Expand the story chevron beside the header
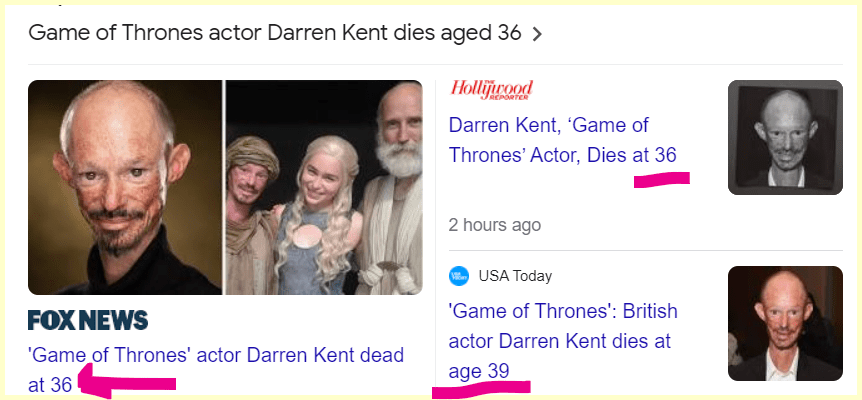This screenshot has width=862, height=400. coord(538,34)
